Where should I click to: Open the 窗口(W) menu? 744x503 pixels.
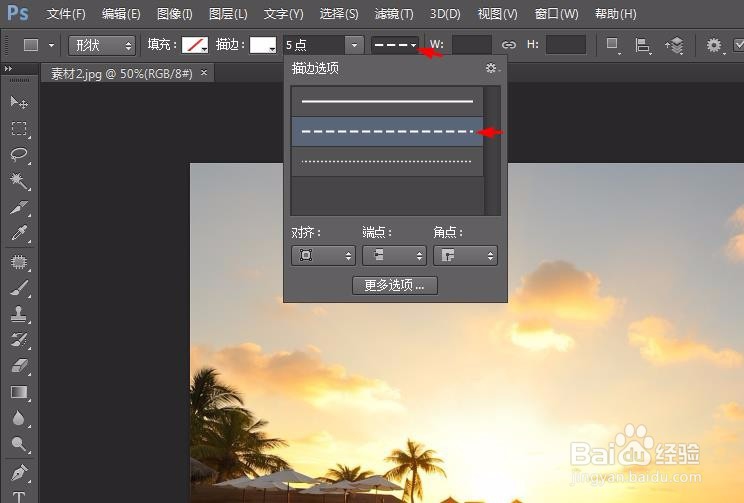coord(556,14)
